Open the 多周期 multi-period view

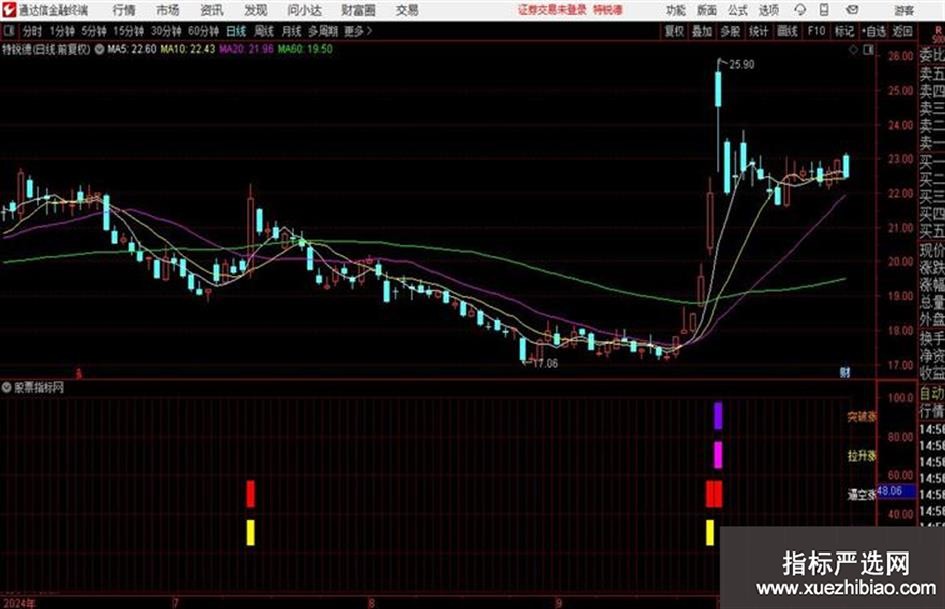pyautogui.click(x=323, y=31)
